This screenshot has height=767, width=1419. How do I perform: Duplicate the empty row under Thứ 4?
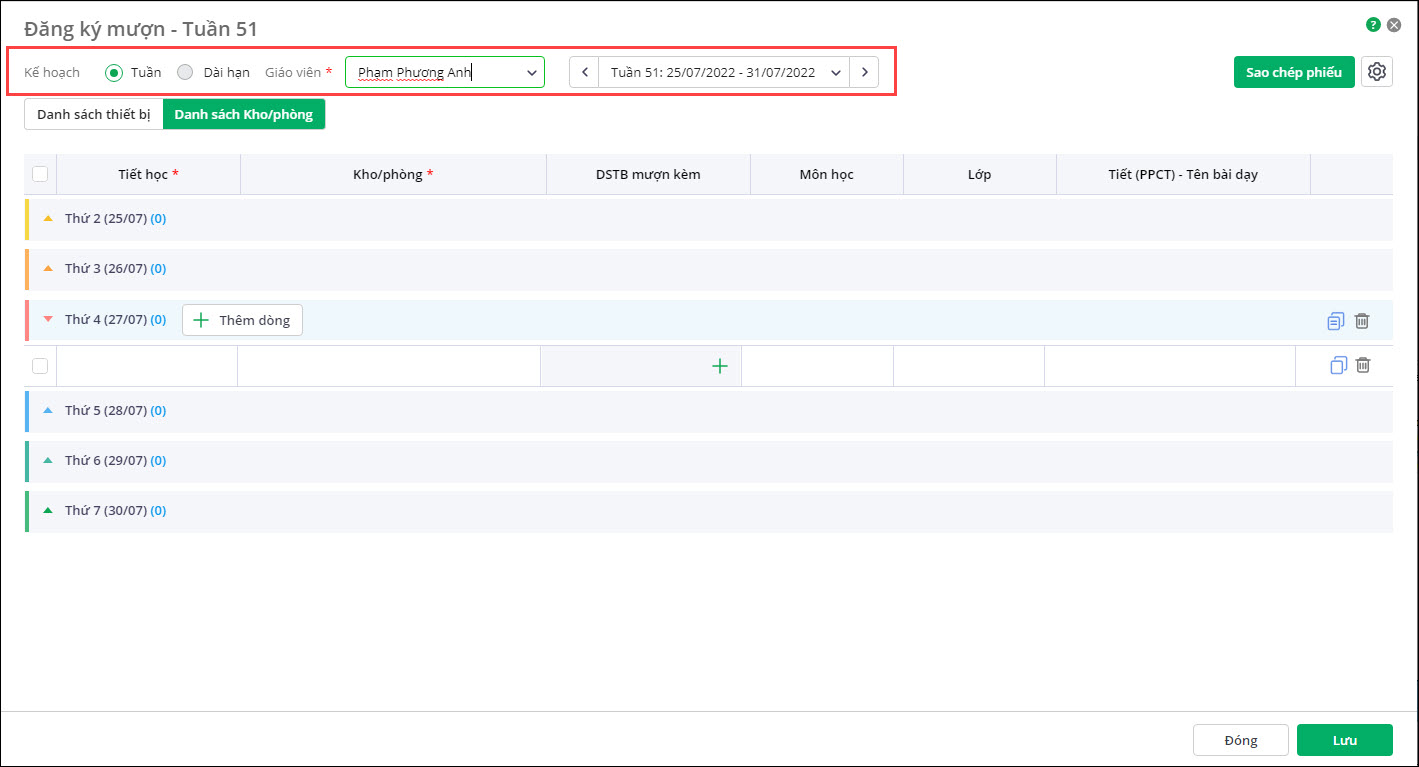pyautogui.click(x=1338, y=366)
